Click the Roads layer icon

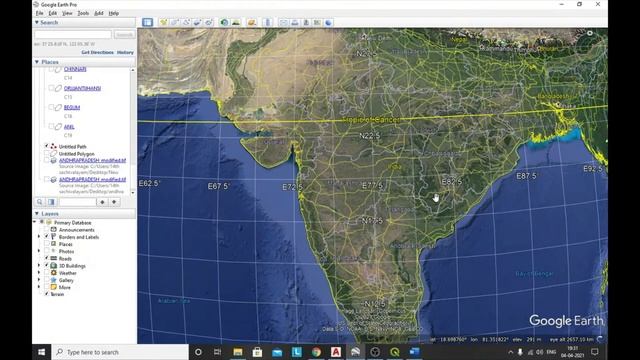[53, 258]
